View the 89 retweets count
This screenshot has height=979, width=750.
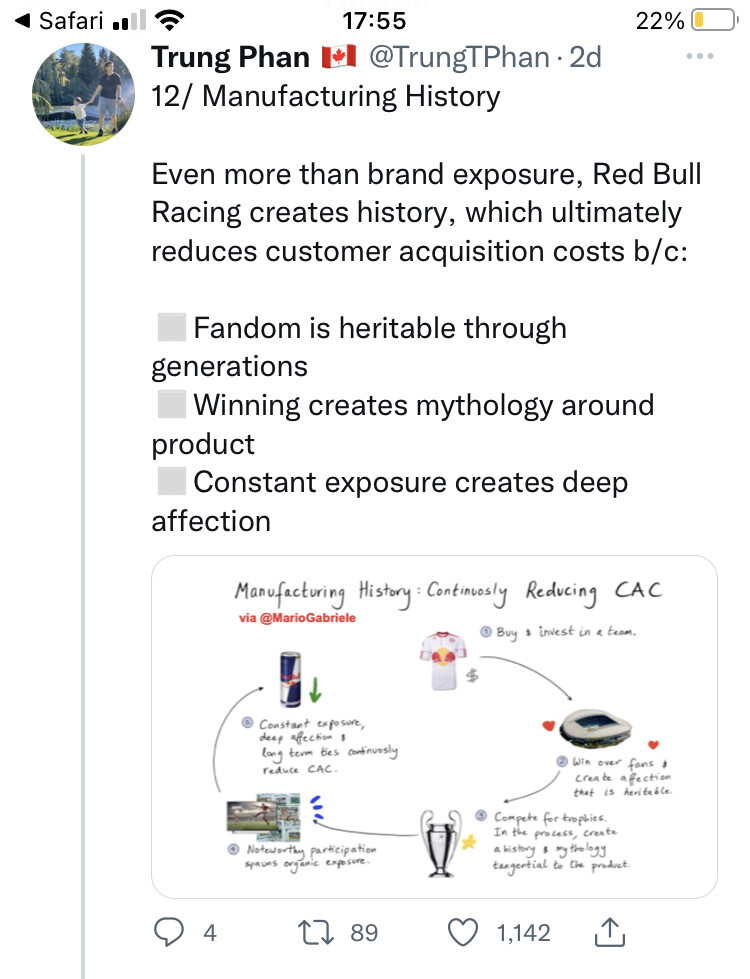(x=364, y=932)
